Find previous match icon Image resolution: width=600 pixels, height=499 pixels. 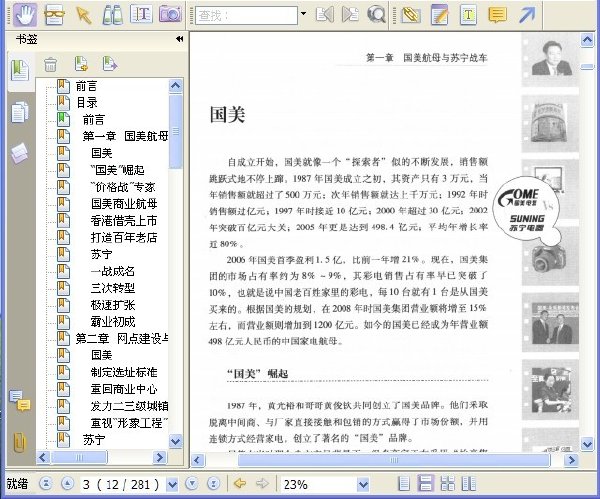[324, 15]
